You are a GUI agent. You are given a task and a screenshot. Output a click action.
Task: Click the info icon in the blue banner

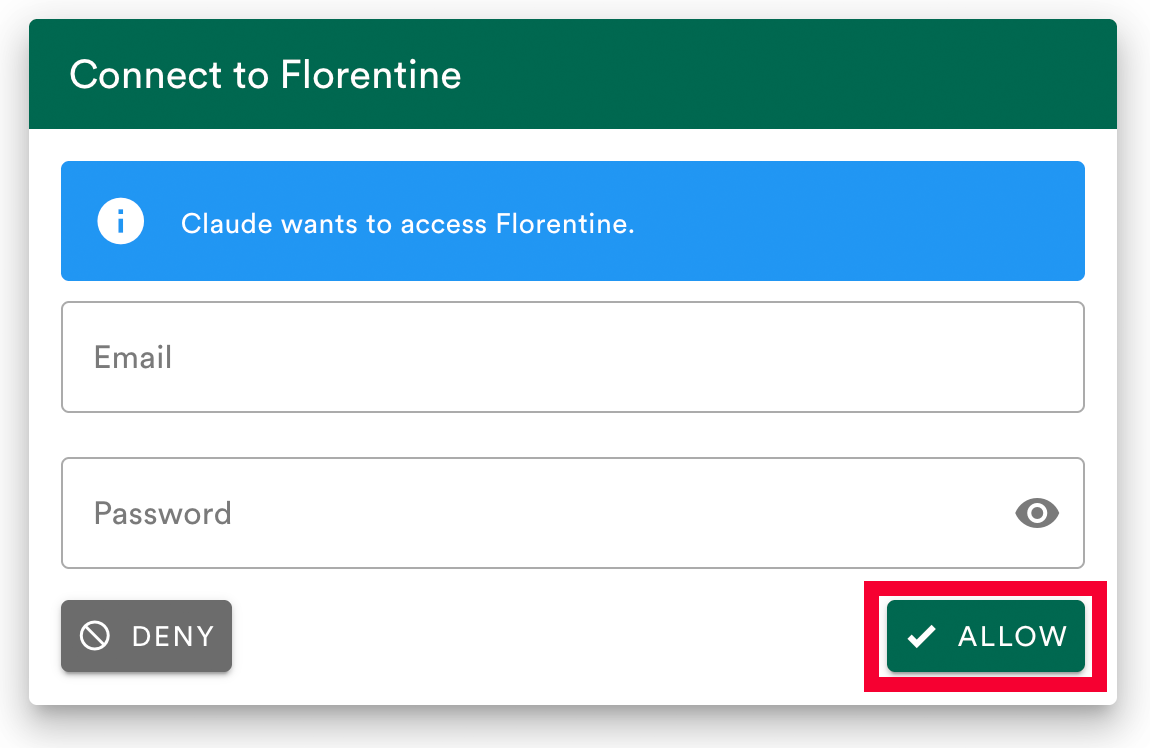pos(120,221)
